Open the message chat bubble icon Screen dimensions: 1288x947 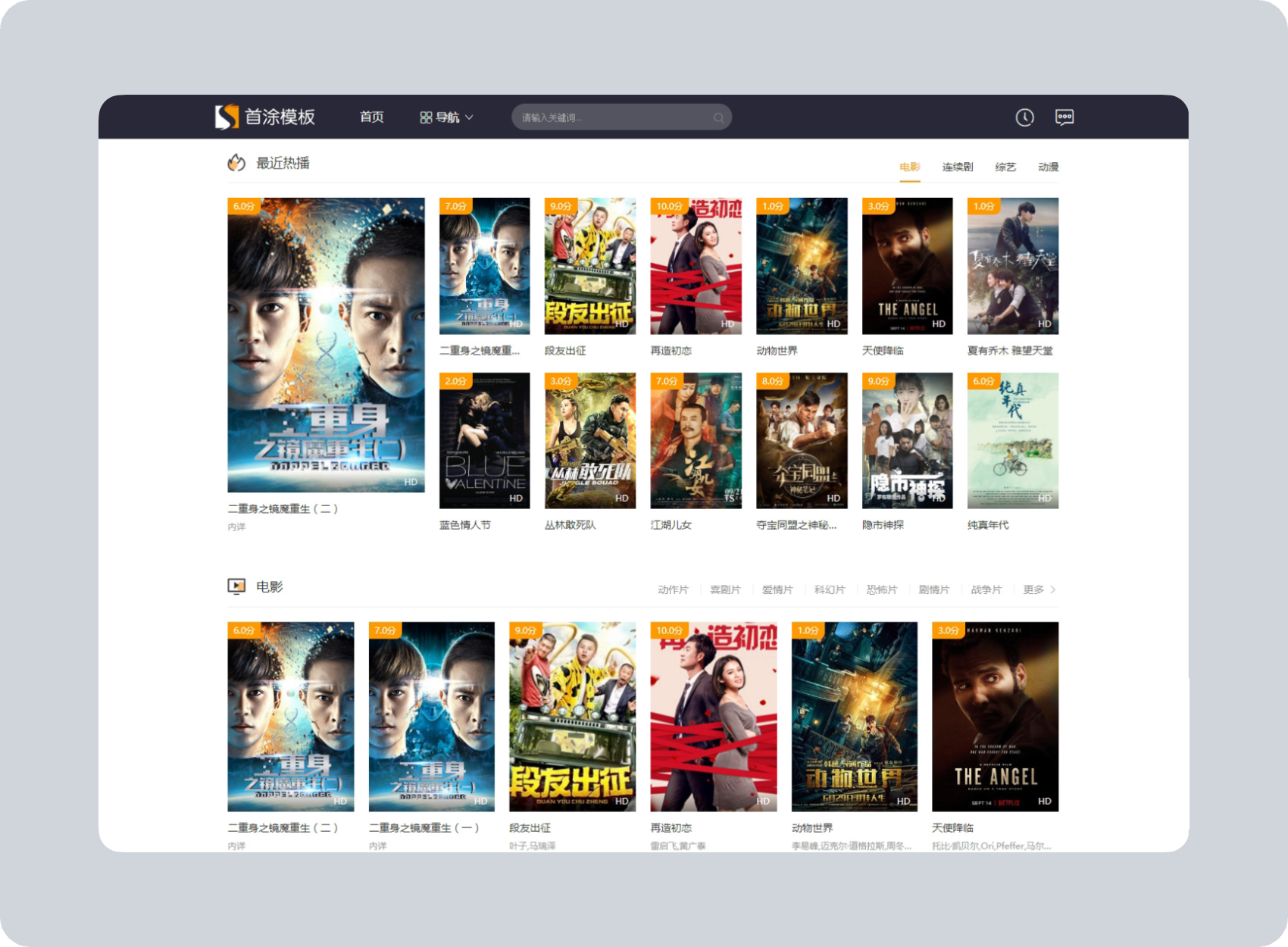coord(1064,117)
